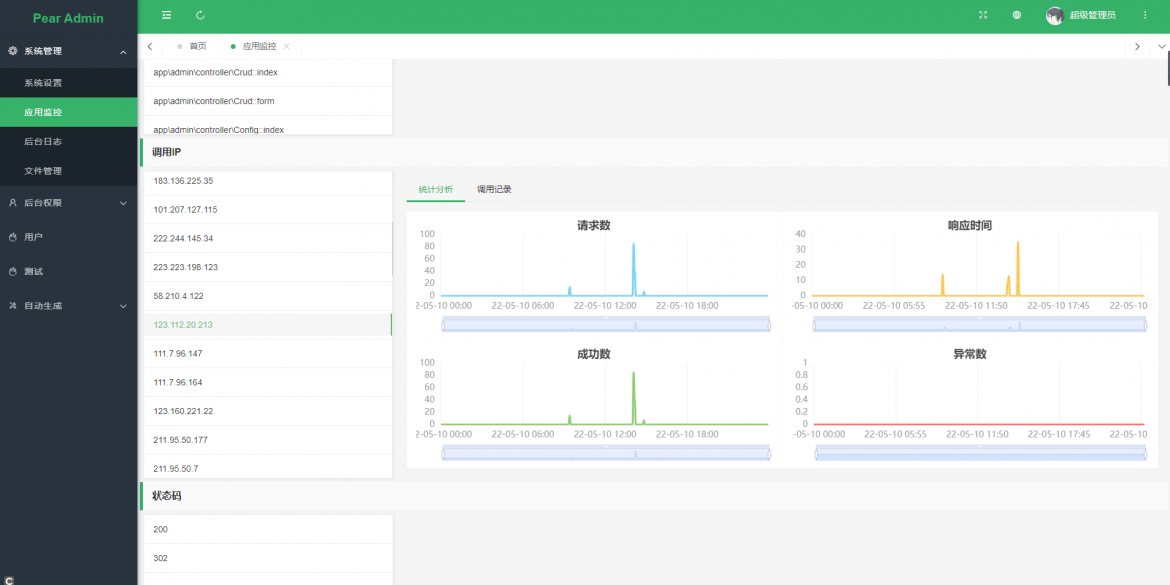The width and height of the screenshot is (1170, 585).
Task: Select IP 211.95.50.177
Action: pyautogui.click(x=267, y=440)
